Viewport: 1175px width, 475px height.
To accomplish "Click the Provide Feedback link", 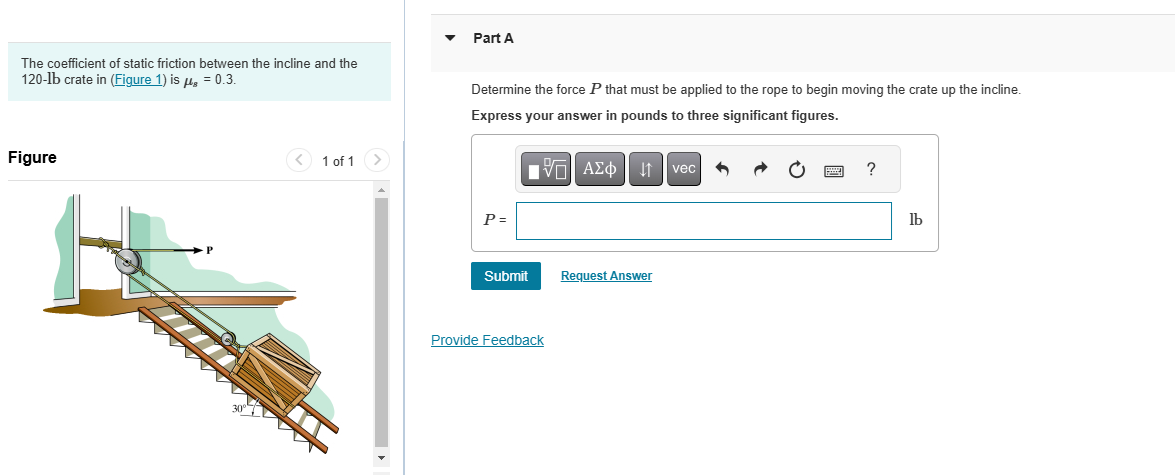I will pyautogui.click(x=487, y=340).
